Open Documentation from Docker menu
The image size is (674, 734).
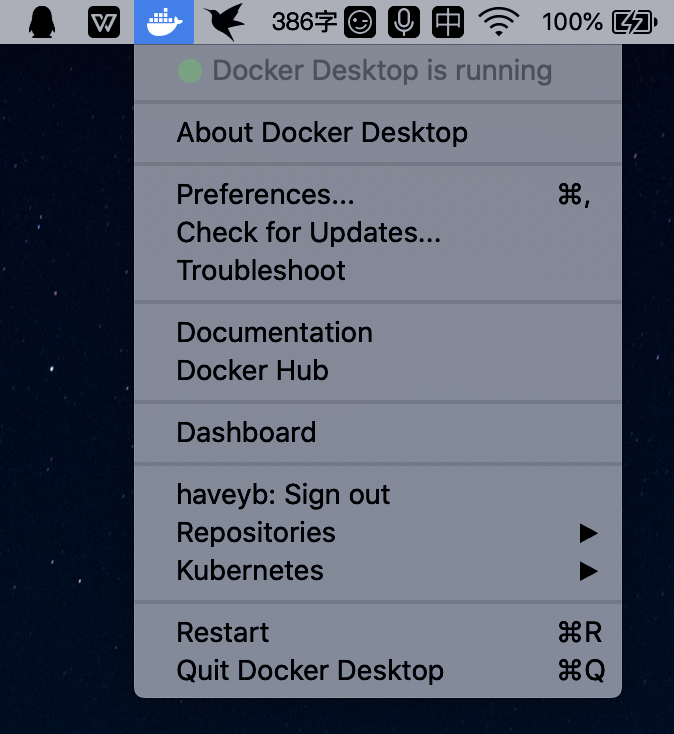click(378, 332)
